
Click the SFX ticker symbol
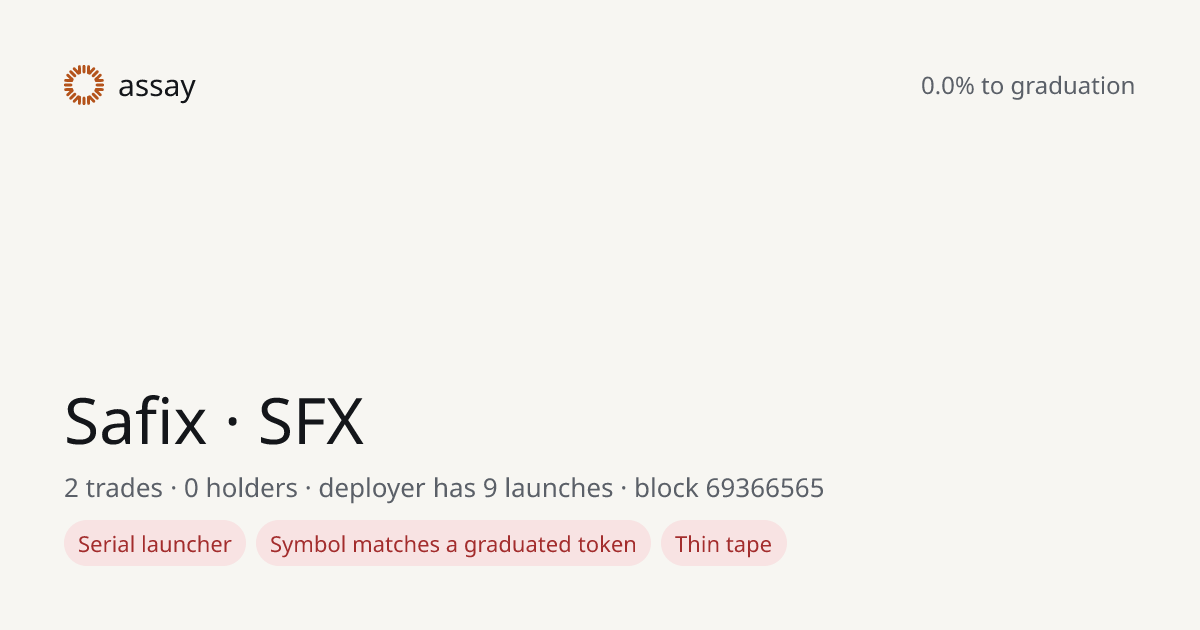pos(311,421)
